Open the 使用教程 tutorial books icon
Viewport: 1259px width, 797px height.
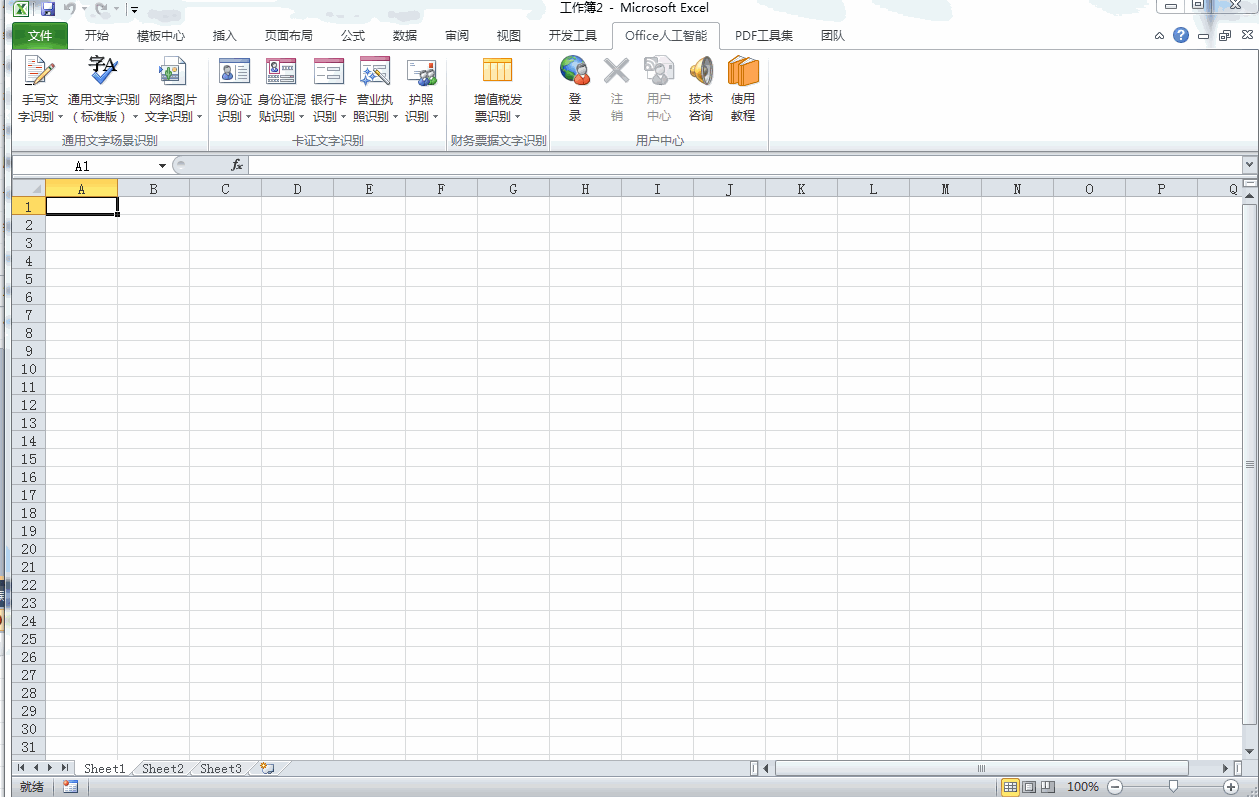743,72
